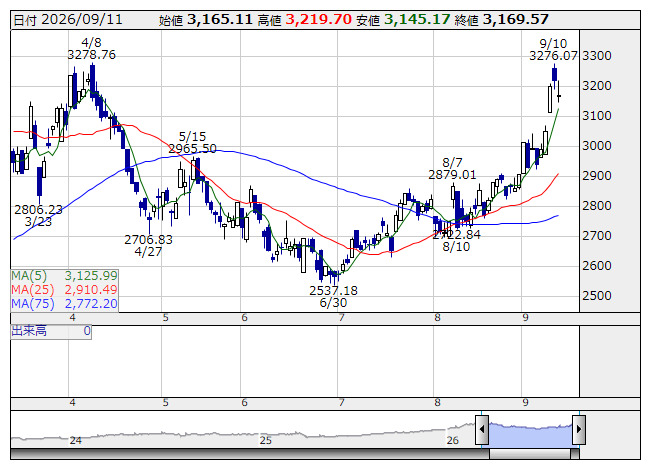Viewport: 653px width, 470px height.
Task: Click the 始値 3,165.11 opening value
Action: pos(206,20)
